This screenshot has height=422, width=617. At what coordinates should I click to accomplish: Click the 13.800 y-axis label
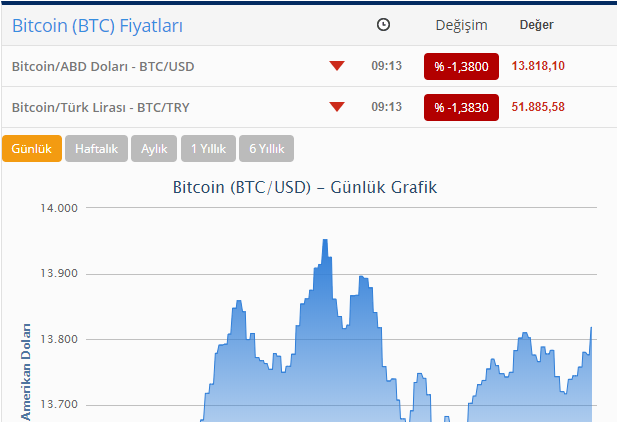pyautogui.click(x=59, y=339)
